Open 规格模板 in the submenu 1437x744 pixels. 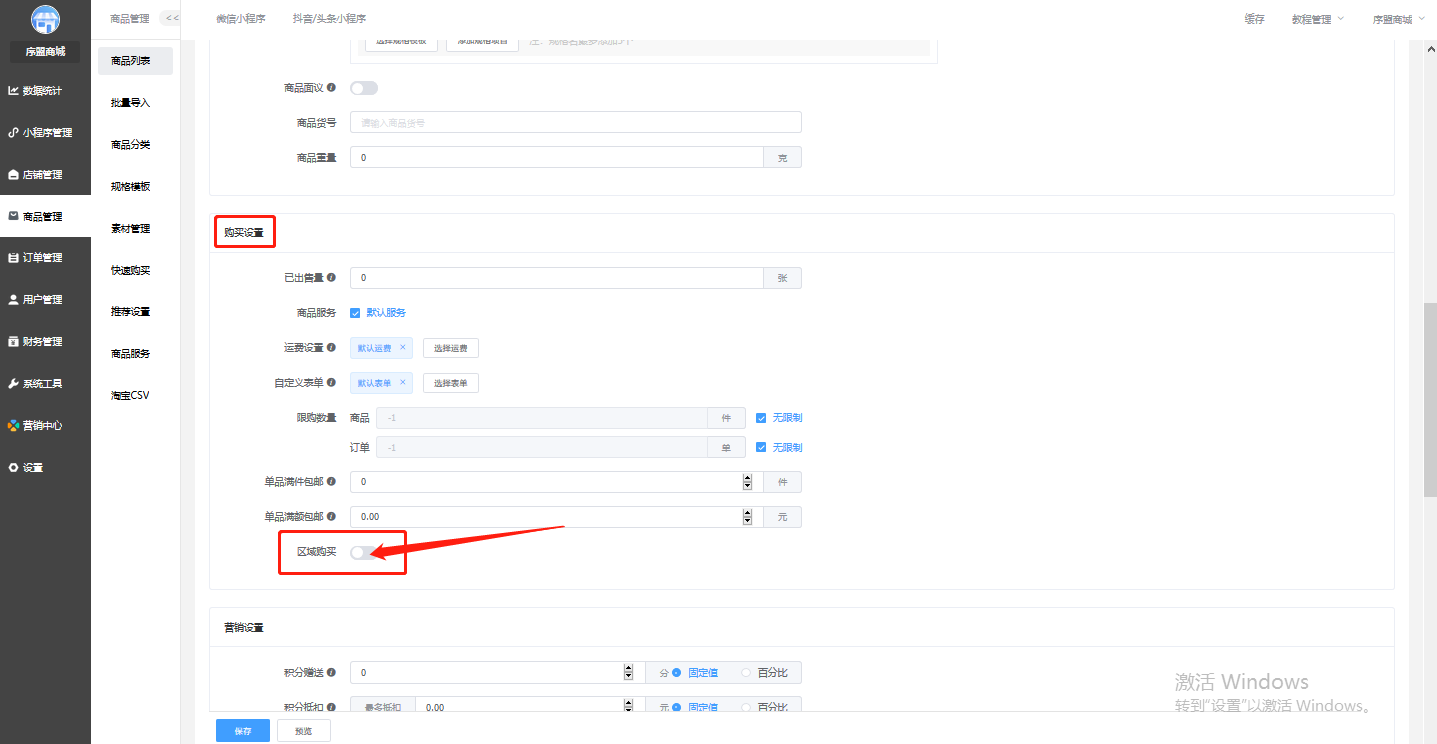point(131,187)
